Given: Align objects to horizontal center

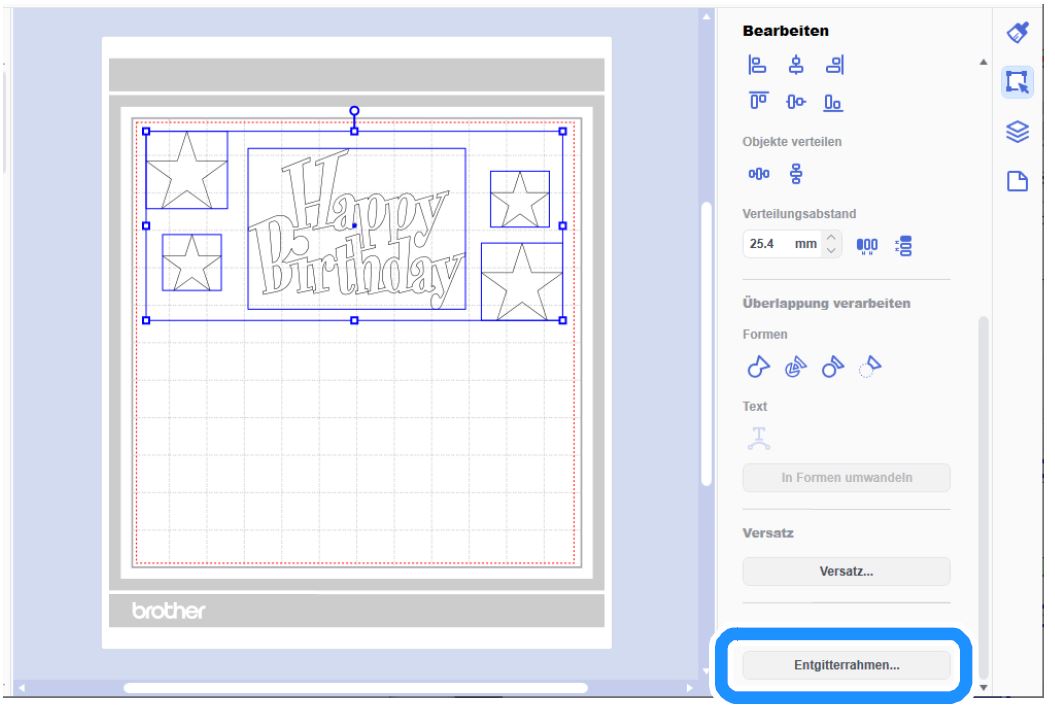Looking at the screenshot, I should pos(795,65).
